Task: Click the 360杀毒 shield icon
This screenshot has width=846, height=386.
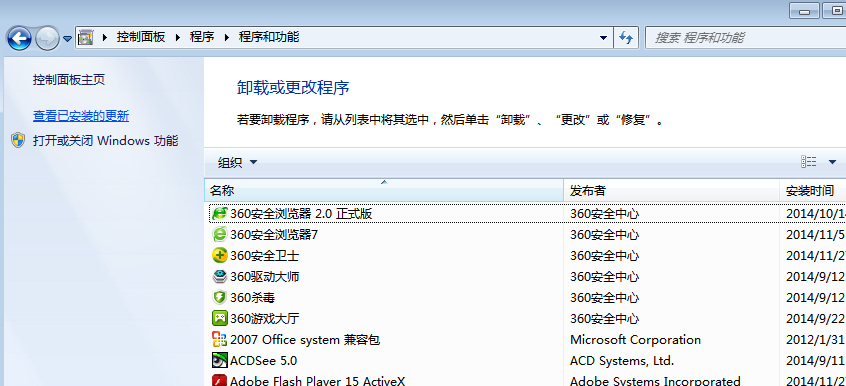Action: pos(220,297)
